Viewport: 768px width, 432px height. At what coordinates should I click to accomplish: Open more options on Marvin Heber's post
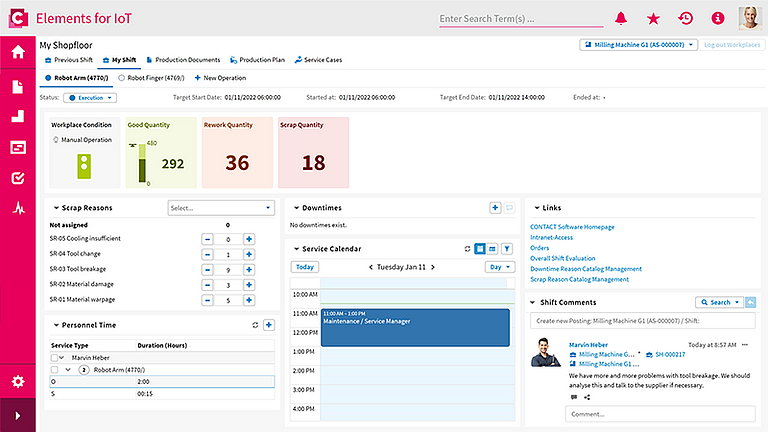(x=745, y=345)
